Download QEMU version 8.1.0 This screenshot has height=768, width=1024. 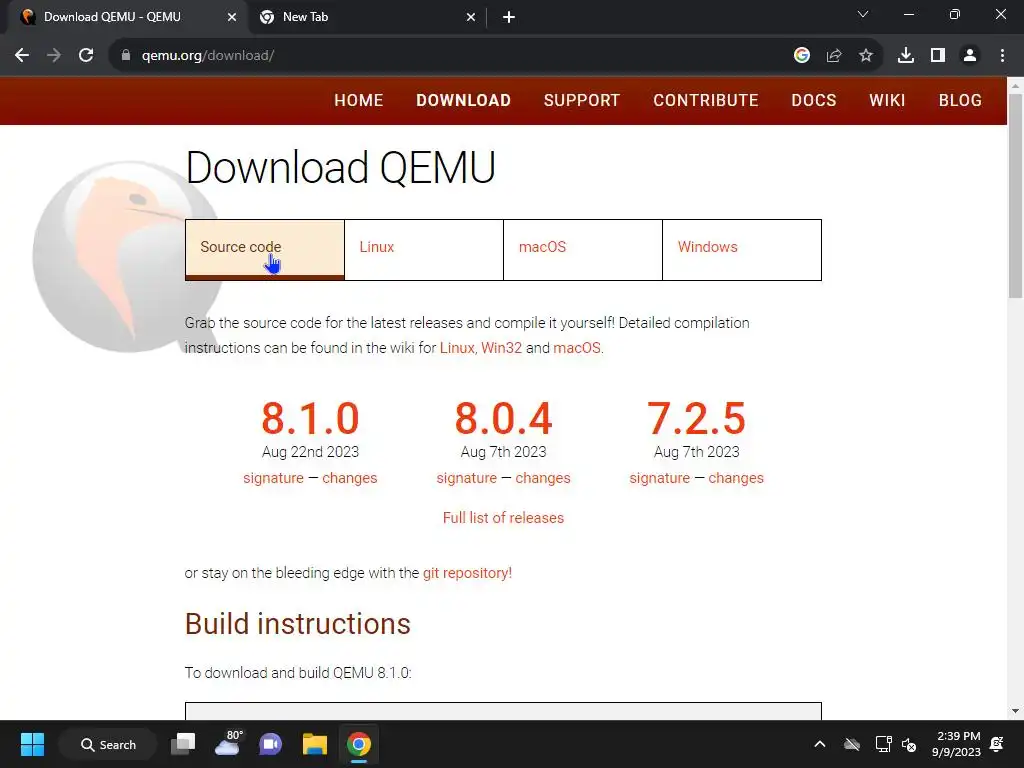coord(310,418)
